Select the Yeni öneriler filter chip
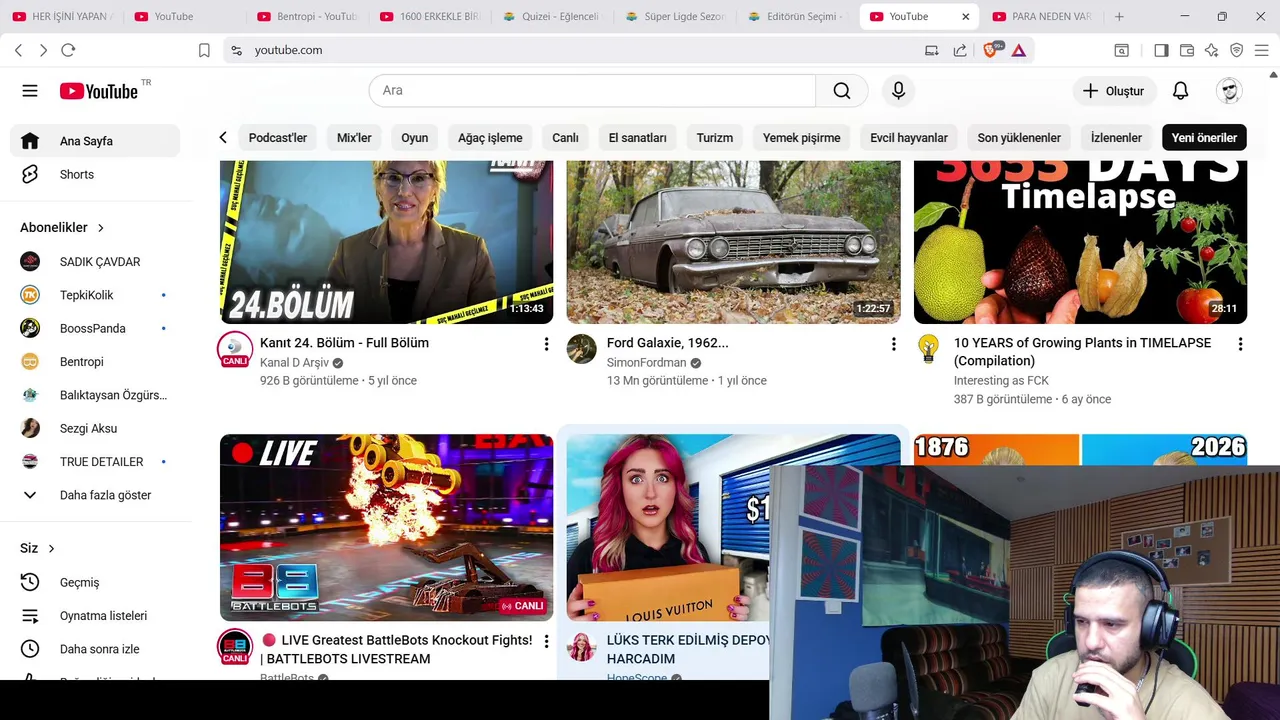1280x720 pixels. pyautogui.click(x=1204, y=138)
